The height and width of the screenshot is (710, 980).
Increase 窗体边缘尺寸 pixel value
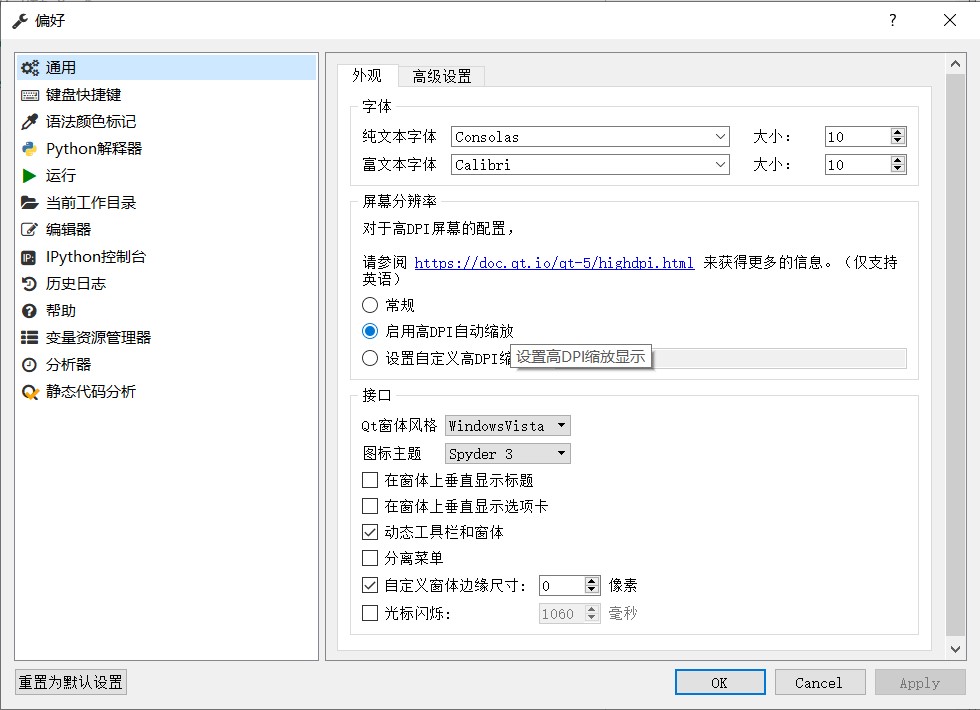click(x=592, y=581)
